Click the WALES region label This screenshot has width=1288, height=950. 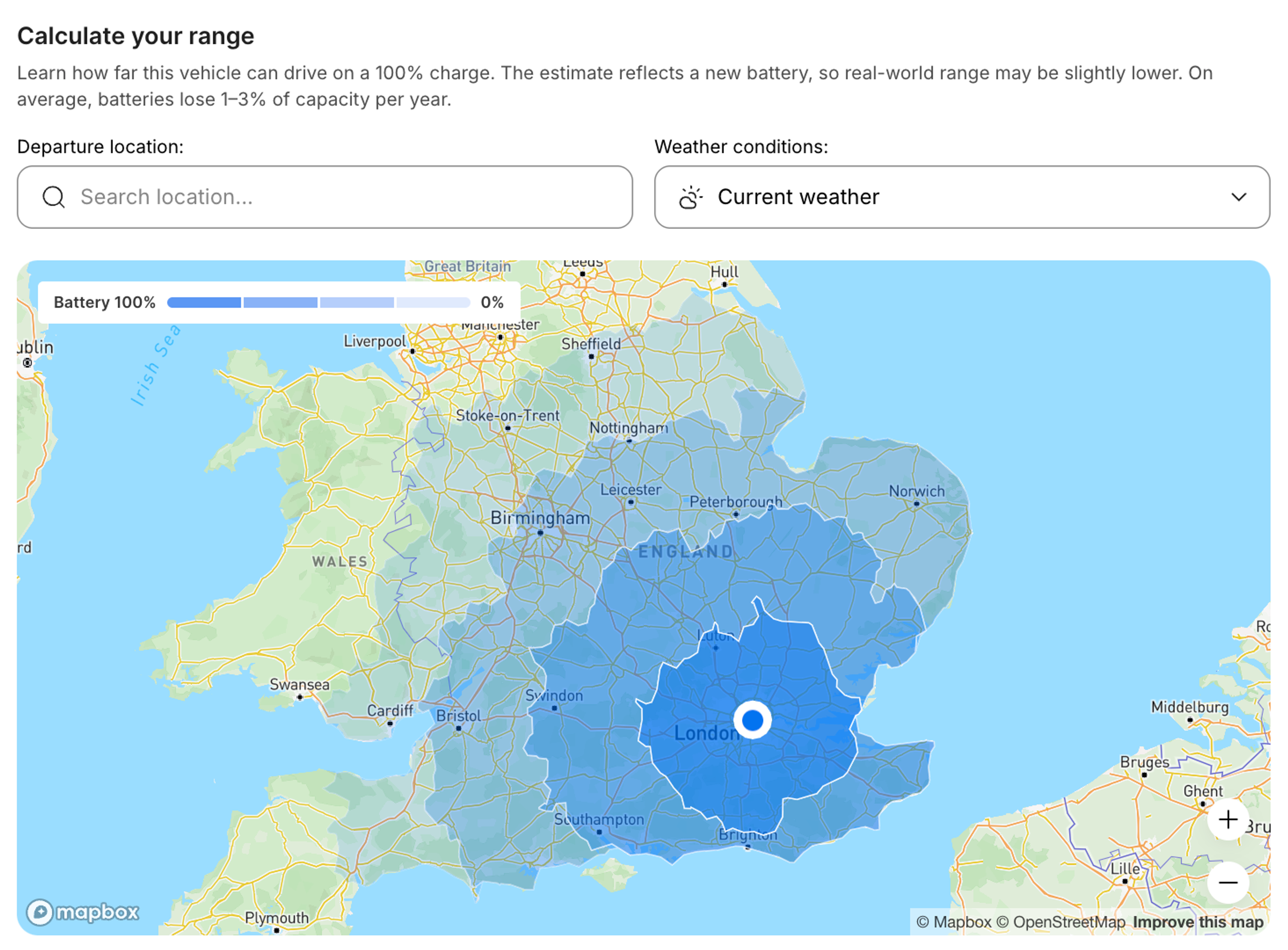(x=340, y=562)
